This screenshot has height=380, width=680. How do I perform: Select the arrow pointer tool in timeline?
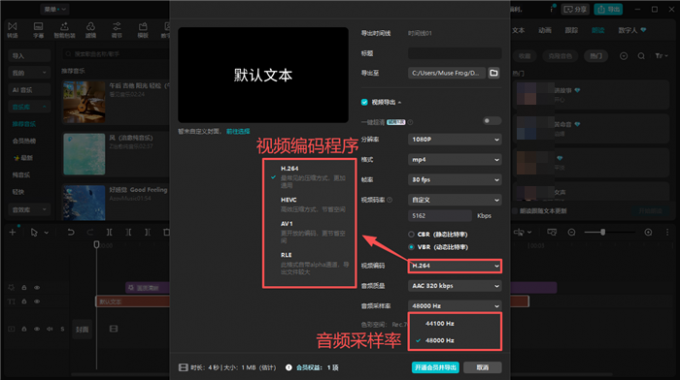[34, 233]
